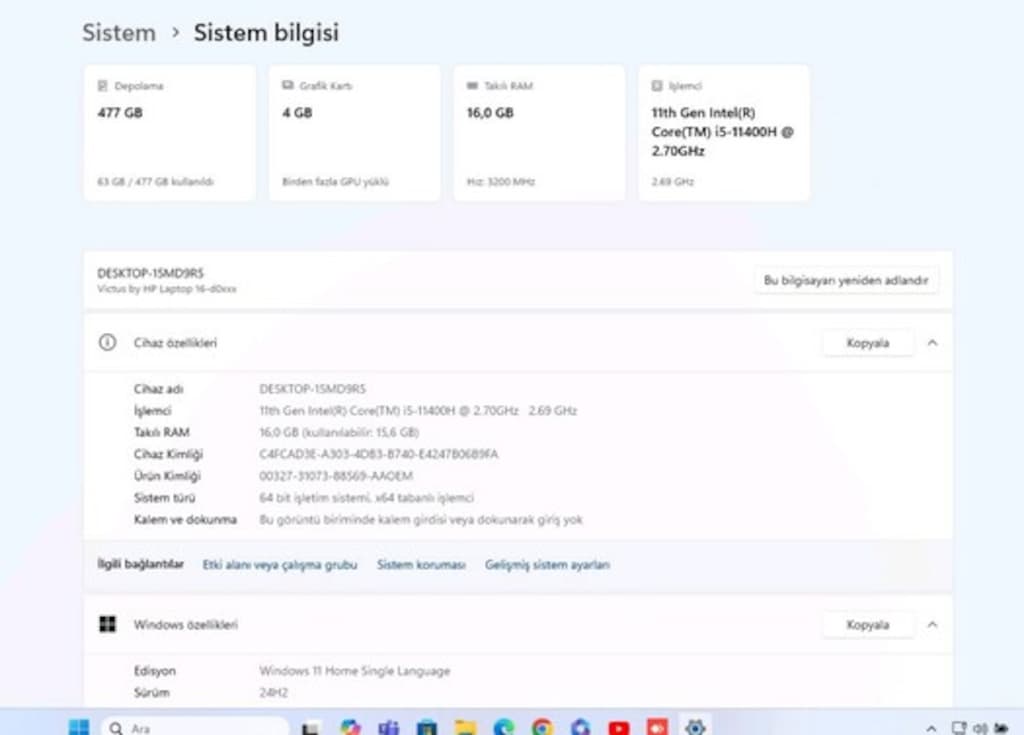Click the Windows logo beside Windows özellikleri

tap(107, 624)
